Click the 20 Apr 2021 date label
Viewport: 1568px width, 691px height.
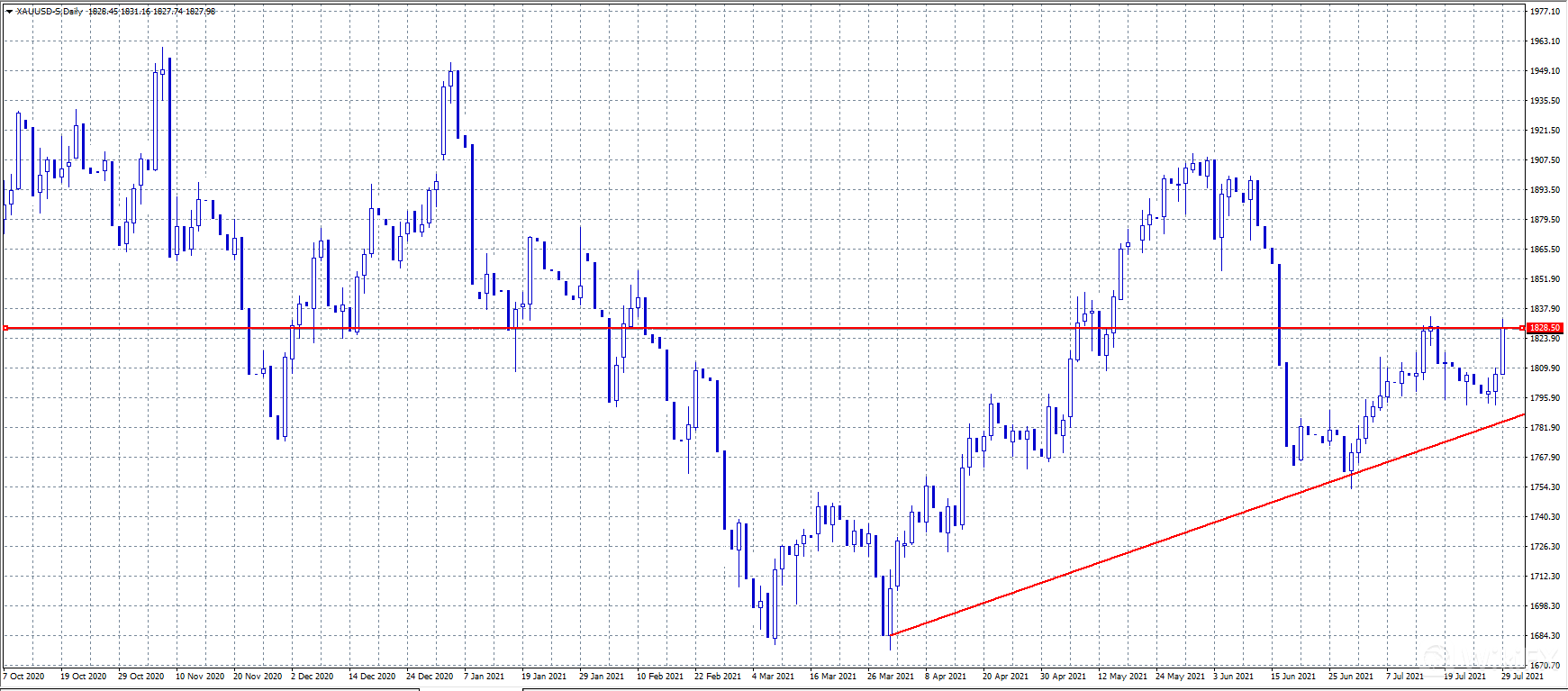pyautogui.click(x=1005, y=677)
